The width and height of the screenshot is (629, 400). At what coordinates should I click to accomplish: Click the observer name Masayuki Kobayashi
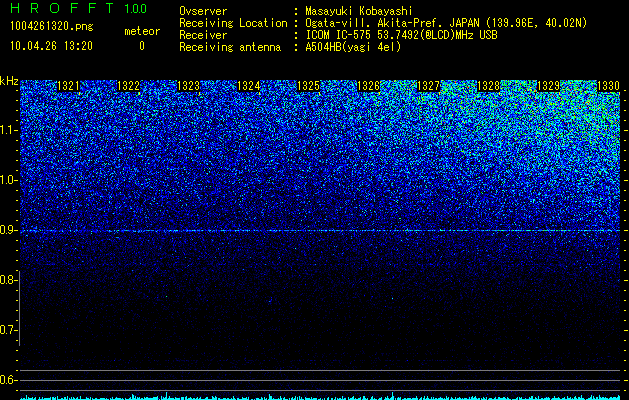[359, 11]
